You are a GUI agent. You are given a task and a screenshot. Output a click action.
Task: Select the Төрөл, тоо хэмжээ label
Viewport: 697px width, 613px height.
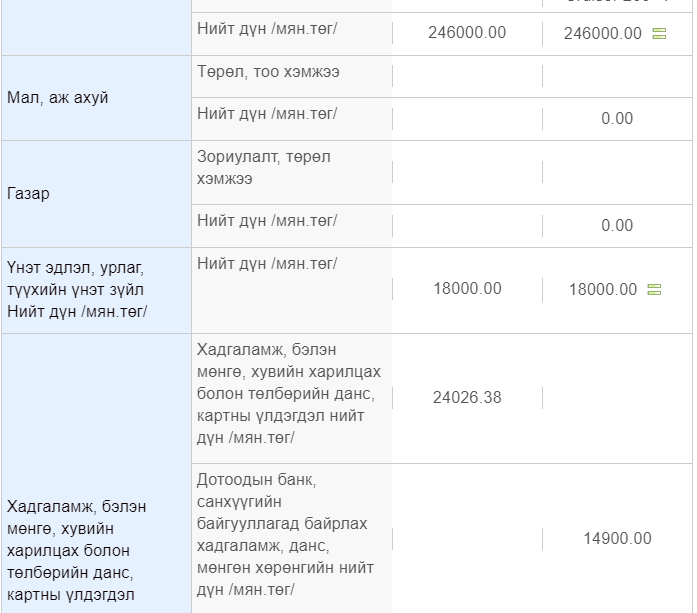268,72
